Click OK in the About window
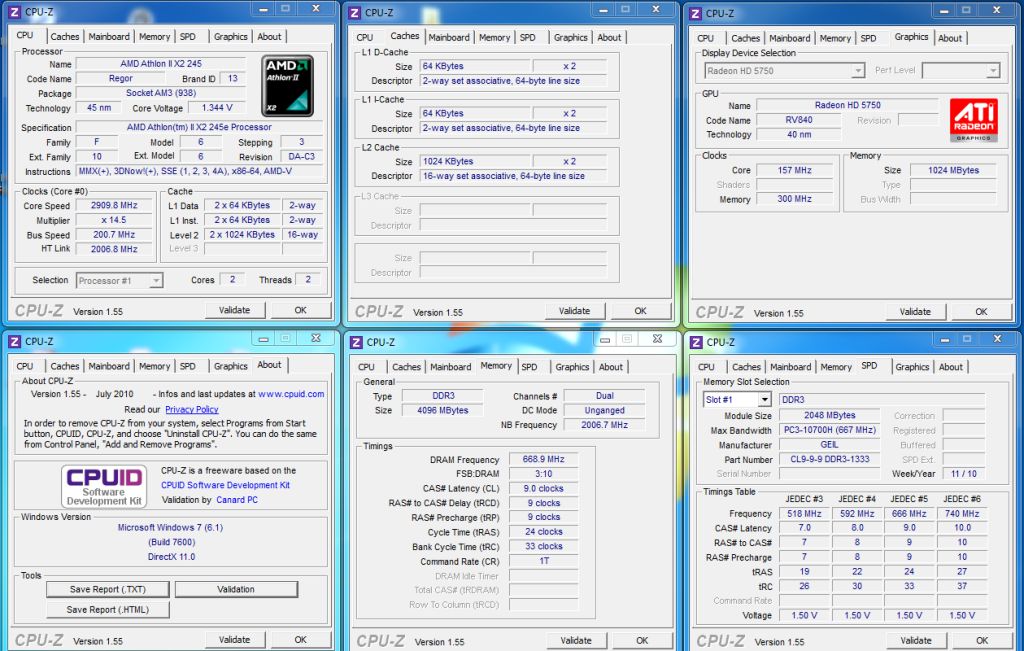1024x651 pixels. pyautogui.click(x=300, y=640)
